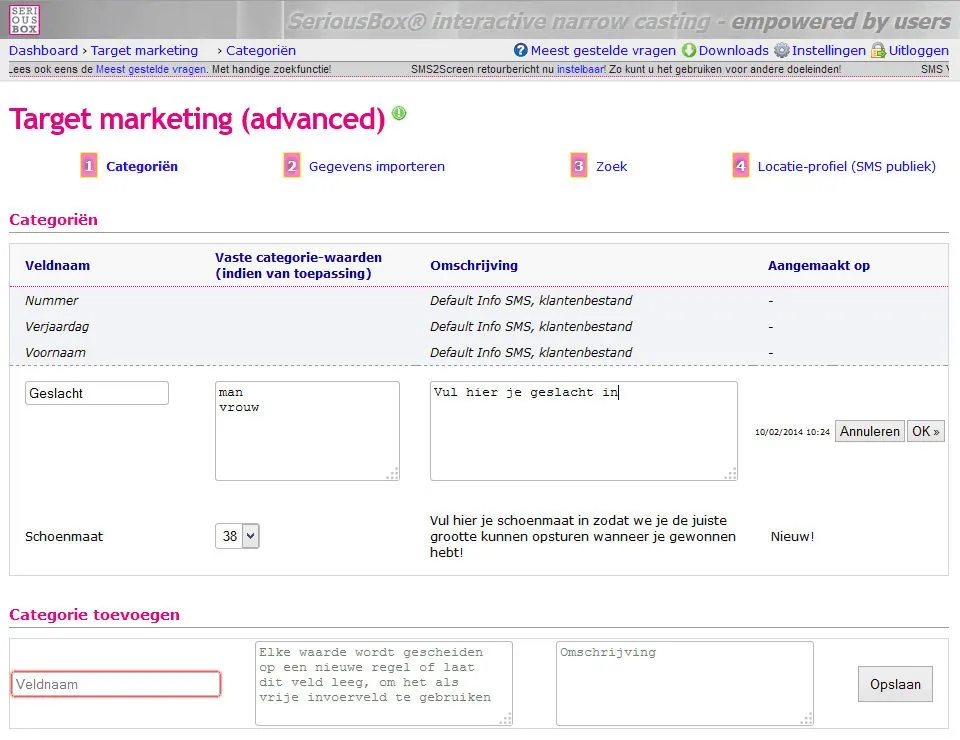Click the Target marketing (advanced) title

[197, 119]
